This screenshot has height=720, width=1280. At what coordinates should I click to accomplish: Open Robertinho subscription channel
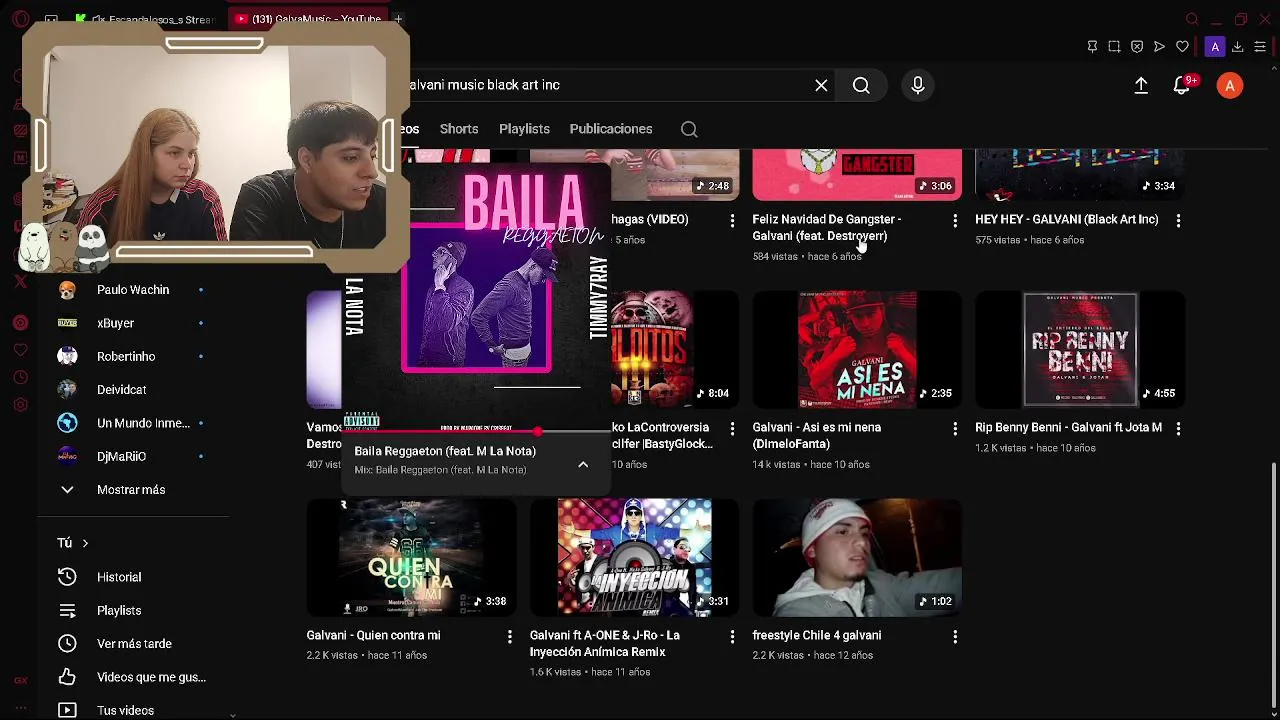pos(133,357)
